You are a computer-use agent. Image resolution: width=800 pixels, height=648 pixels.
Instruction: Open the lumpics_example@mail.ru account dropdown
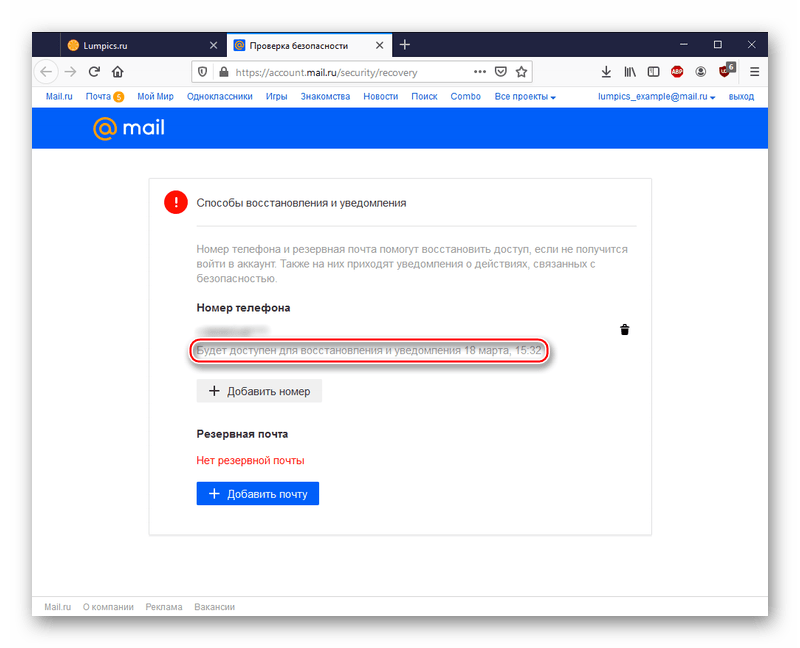pos(657,97)
